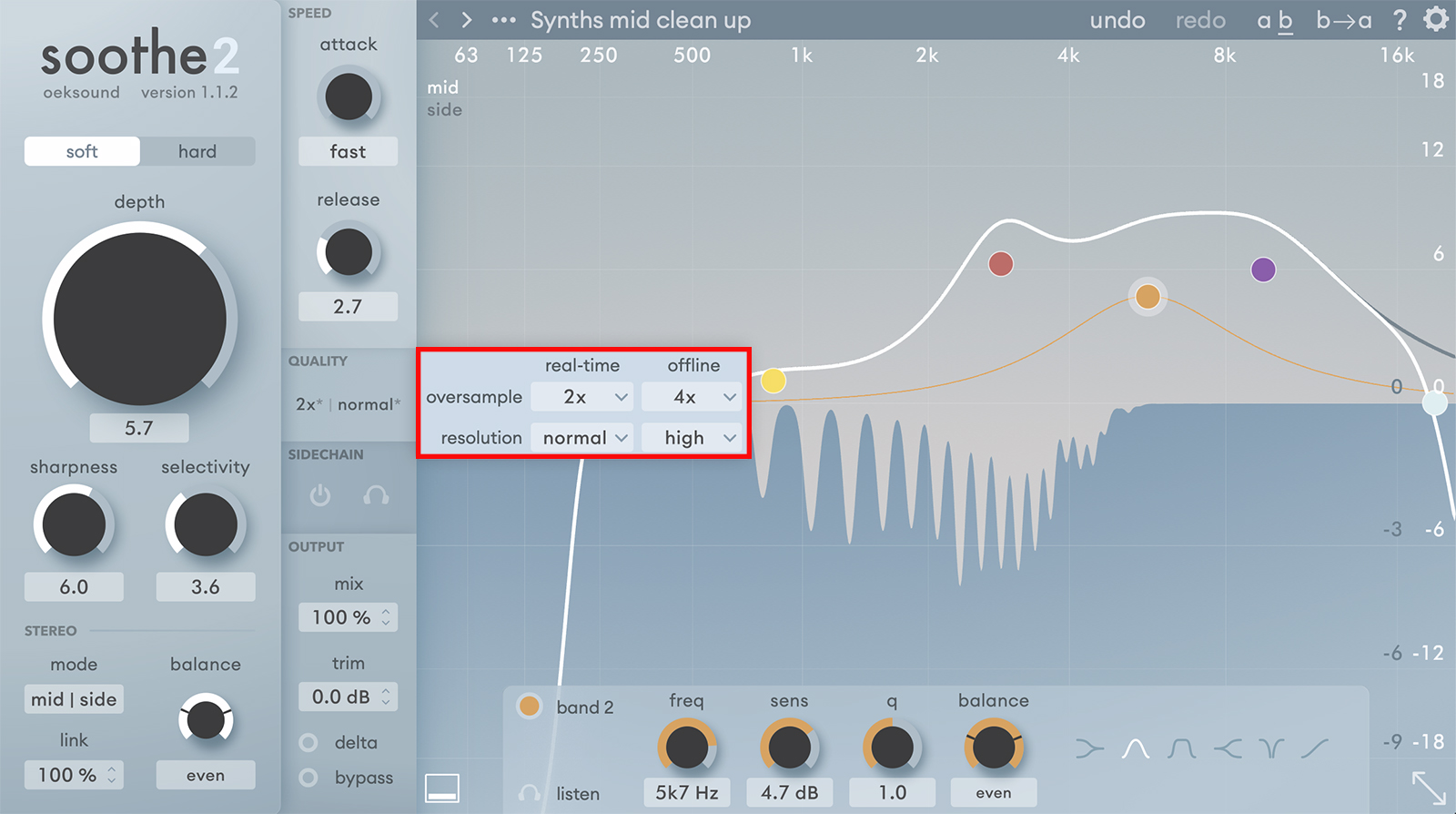
Task: Open the preset options ellipsis menu
Action: [x=503, y=20]
